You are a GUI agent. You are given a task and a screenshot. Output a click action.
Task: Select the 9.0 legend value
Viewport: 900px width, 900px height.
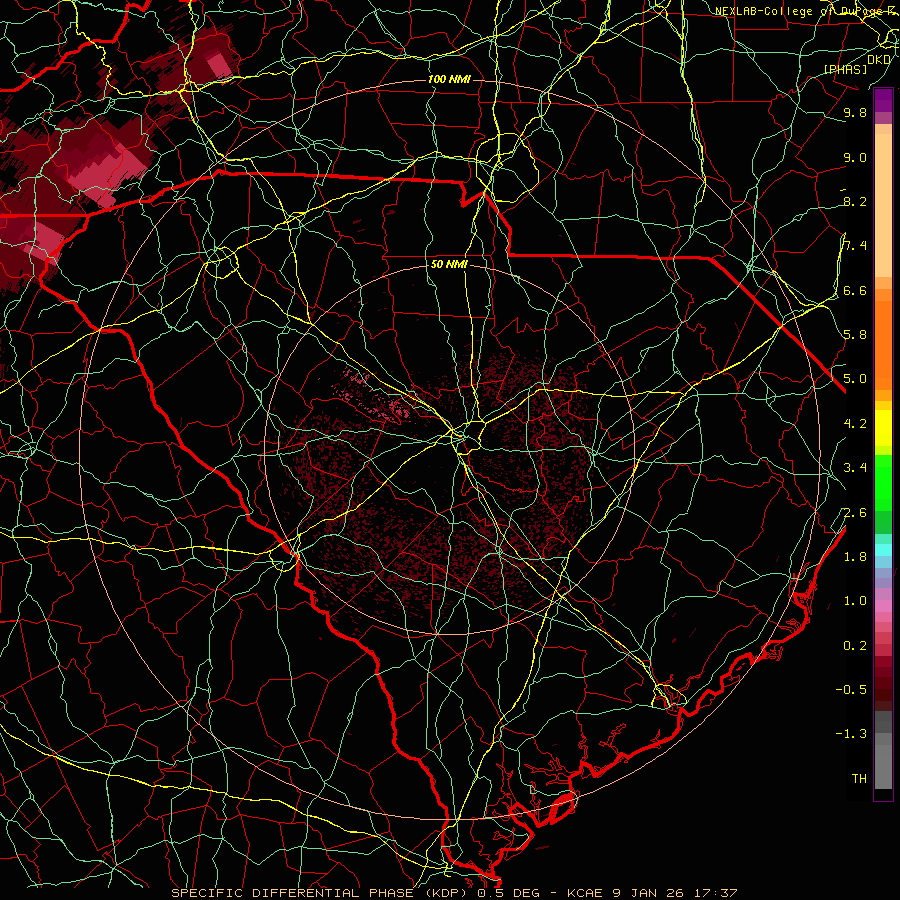855,158
